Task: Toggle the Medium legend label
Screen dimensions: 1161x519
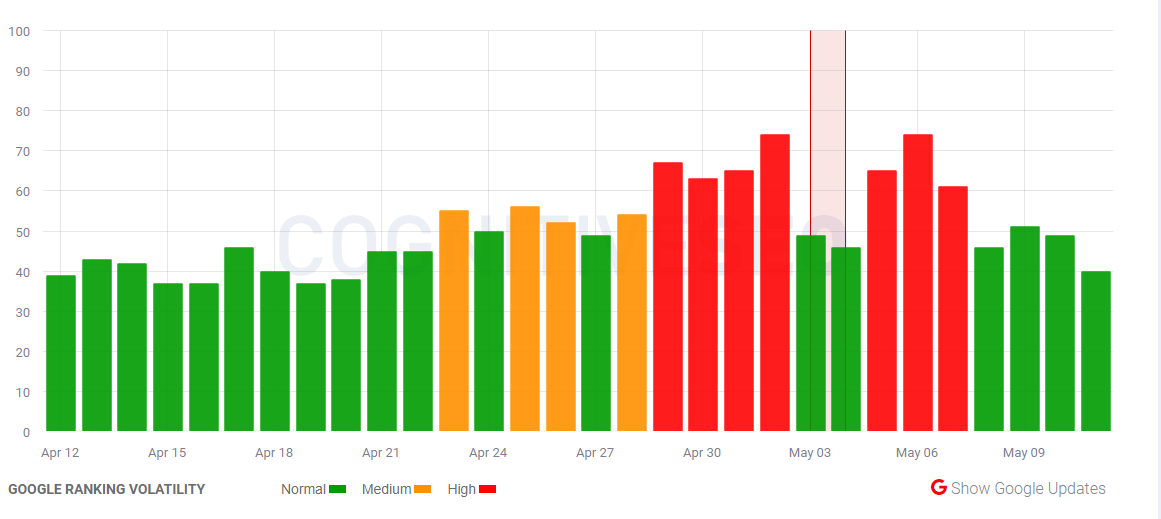Action: 386,489
